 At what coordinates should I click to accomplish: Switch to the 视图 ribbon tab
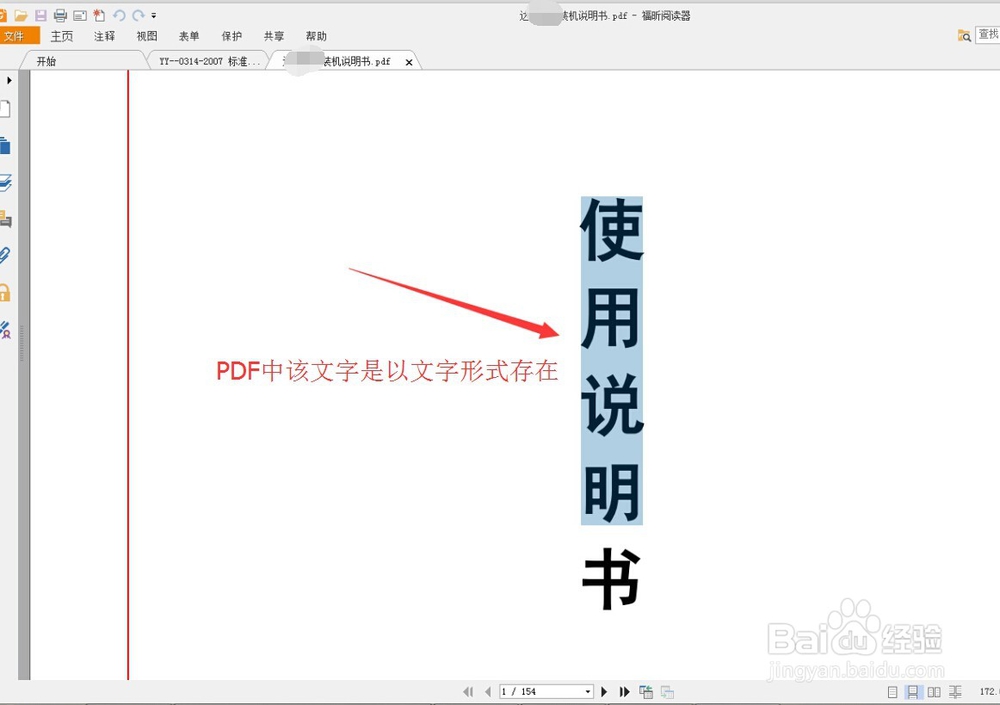click(x=147, y=36)
